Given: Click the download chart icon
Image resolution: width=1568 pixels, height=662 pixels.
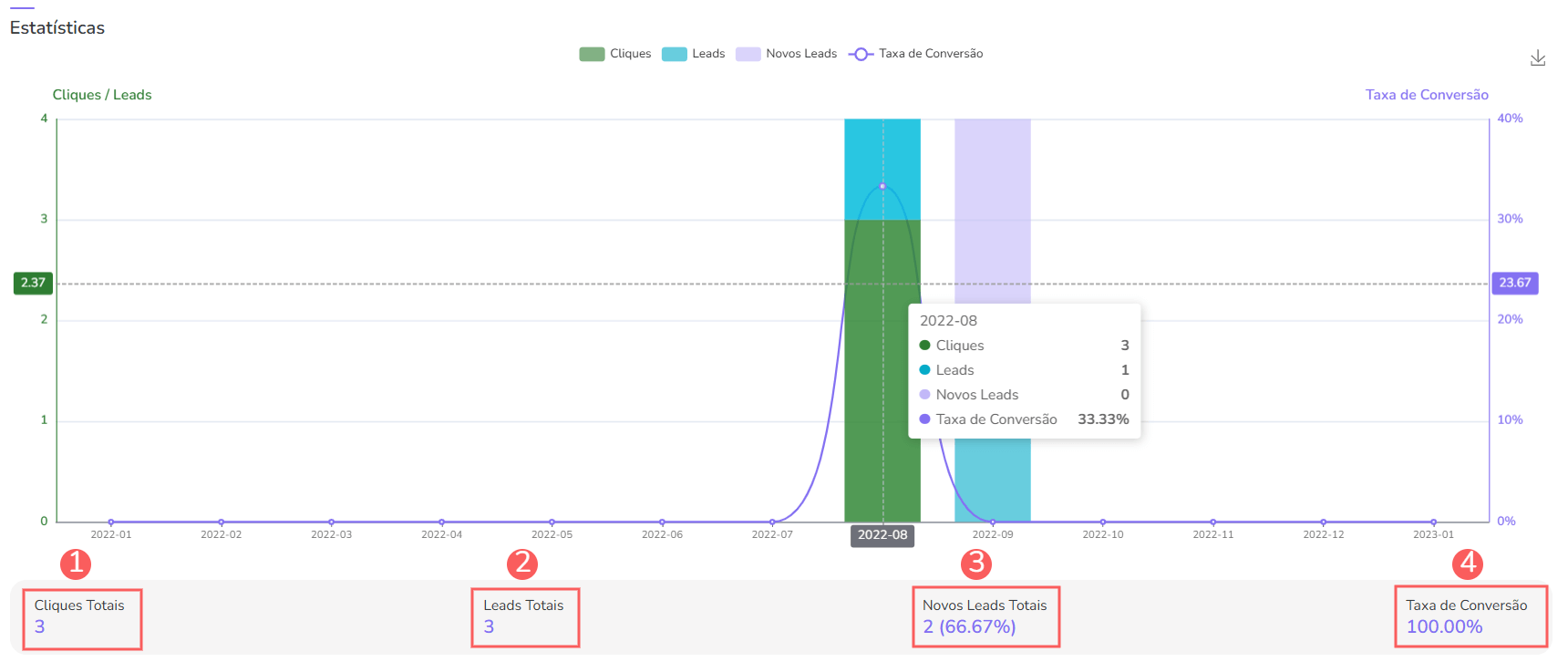Looking at the screenshot, I should tap(1537, 58).
